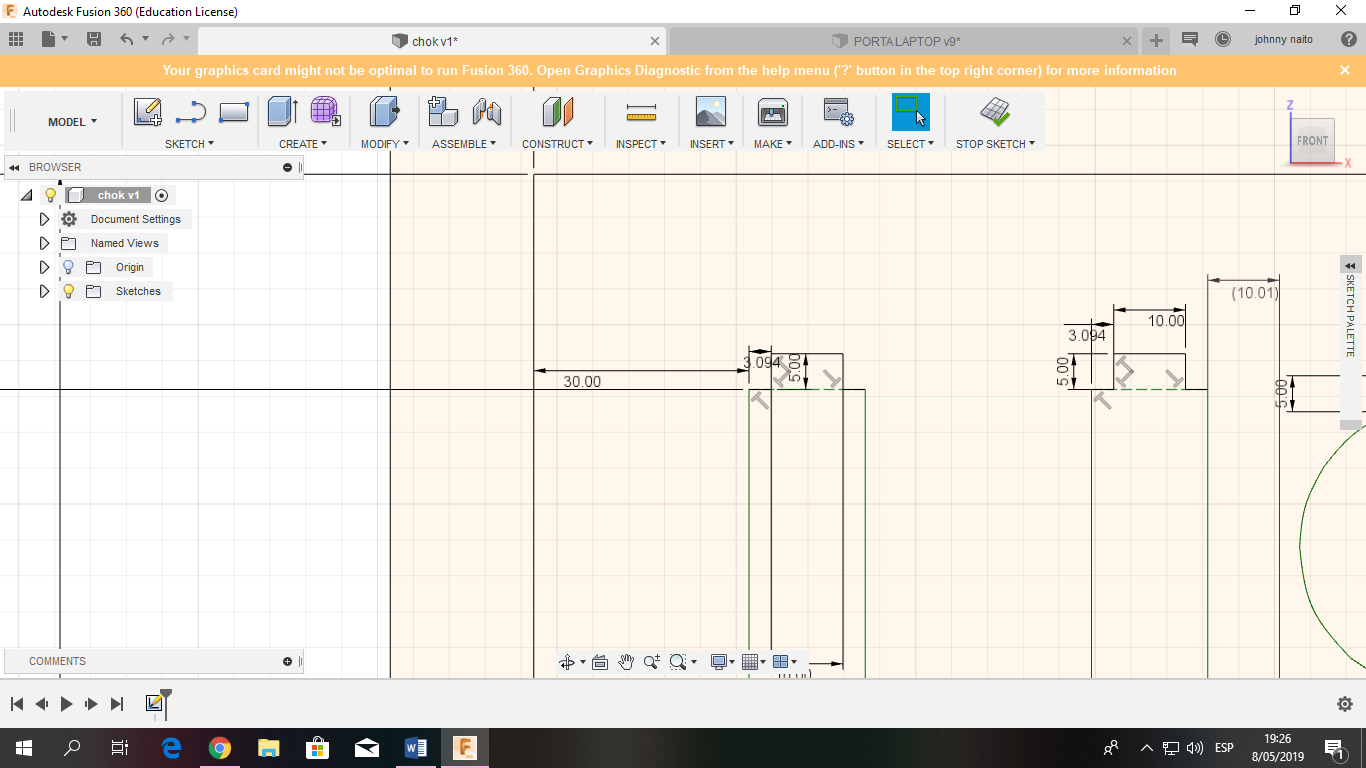
Task: Expand the Sketches tree node
Action: coord(44,291)
